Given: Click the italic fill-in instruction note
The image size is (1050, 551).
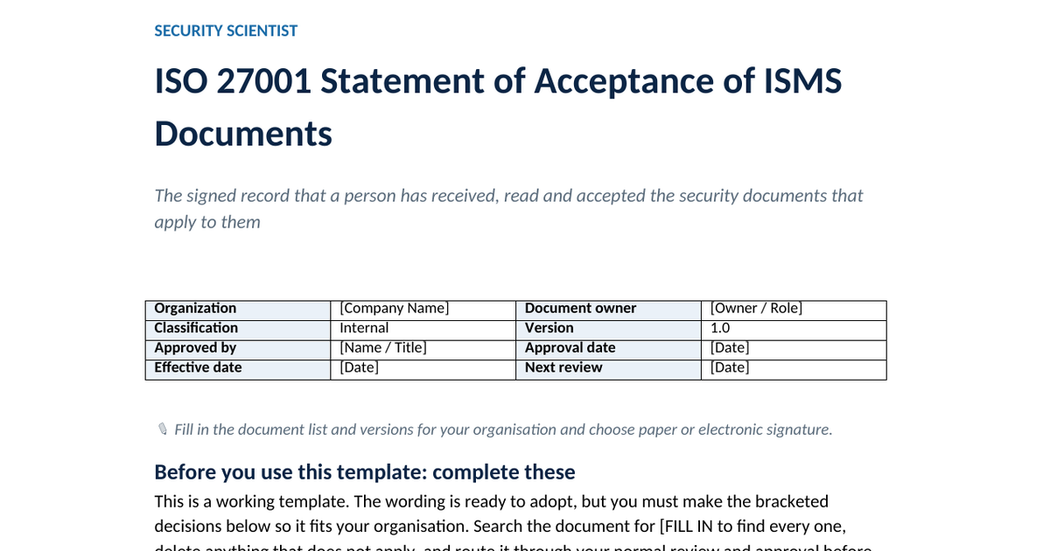Looking at the screenshot, I should pyautogui.click(x=503, y=430).
